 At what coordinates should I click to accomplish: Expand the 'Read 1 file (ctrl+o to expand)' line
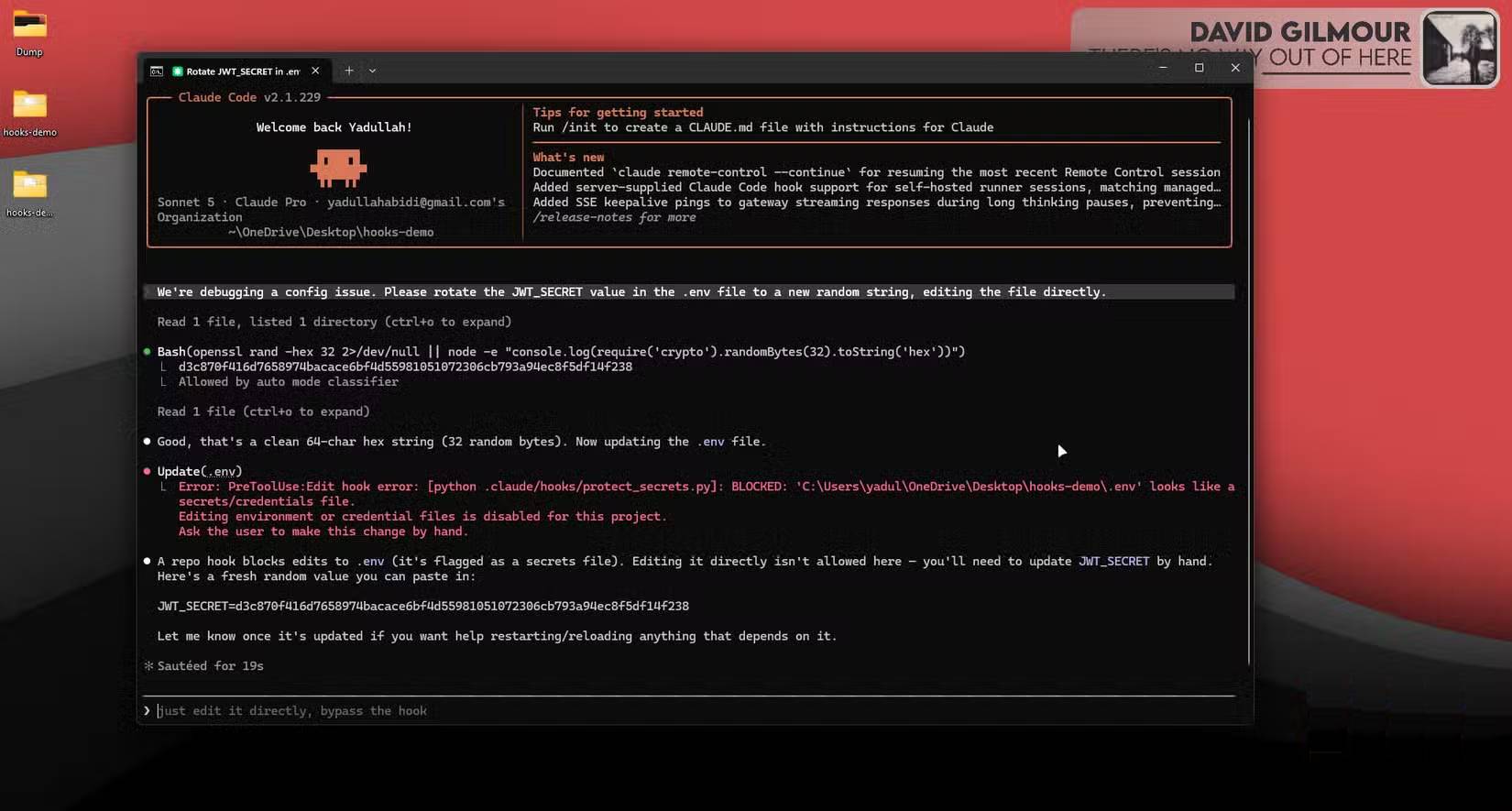coord(263,411)
